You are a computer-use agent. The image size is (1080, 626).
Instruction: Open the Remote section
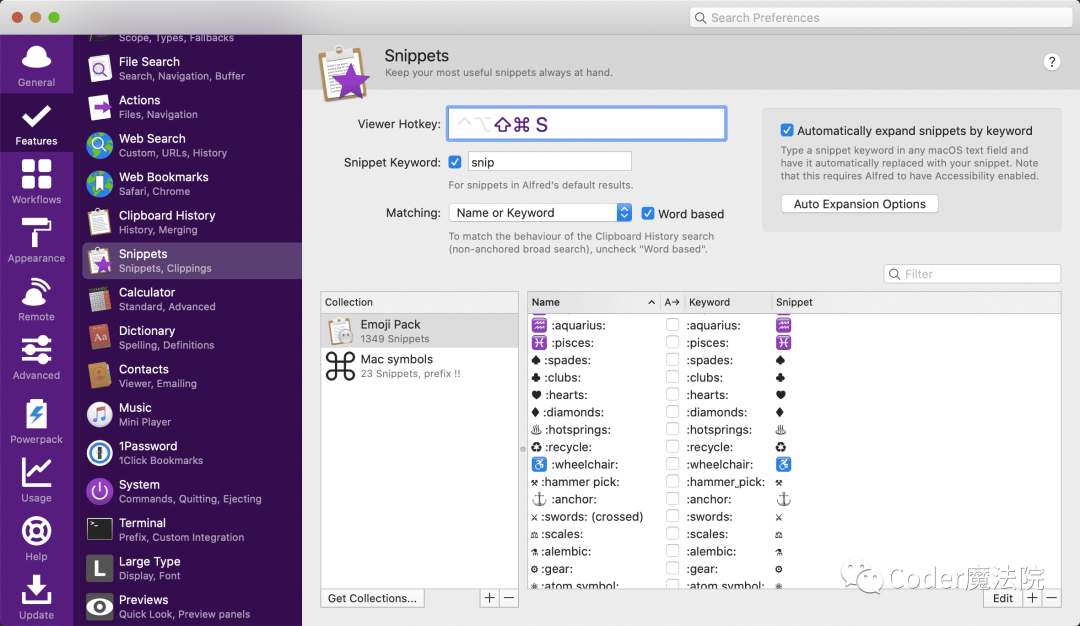pos(37,299)
